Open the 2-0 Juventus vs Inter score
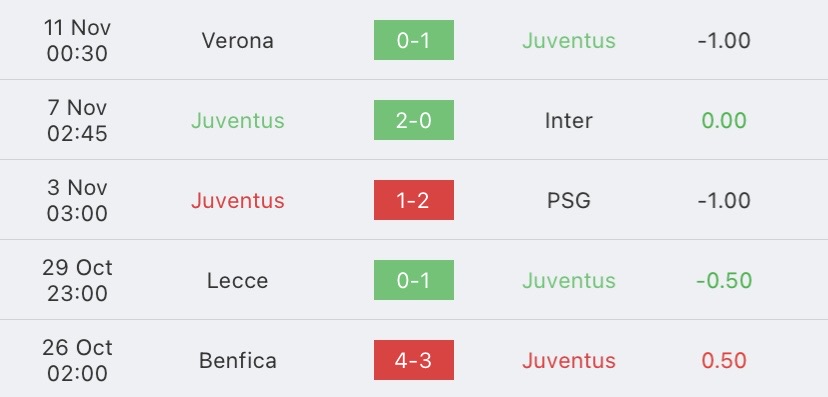Viewport: 828px width, 397px height. (x=414, y=120)
